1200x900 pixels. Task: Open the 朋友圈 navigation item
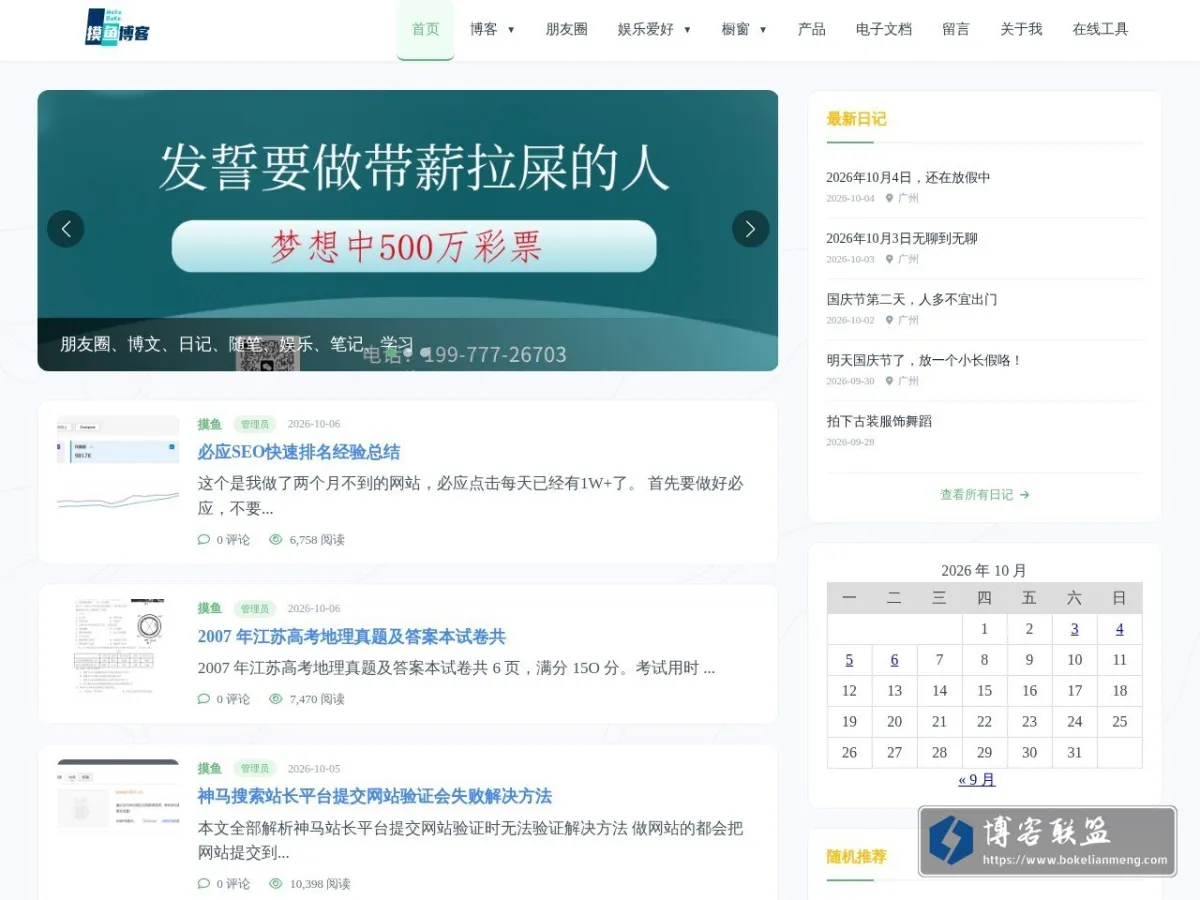pyautogui.click(x=566, y=30)
